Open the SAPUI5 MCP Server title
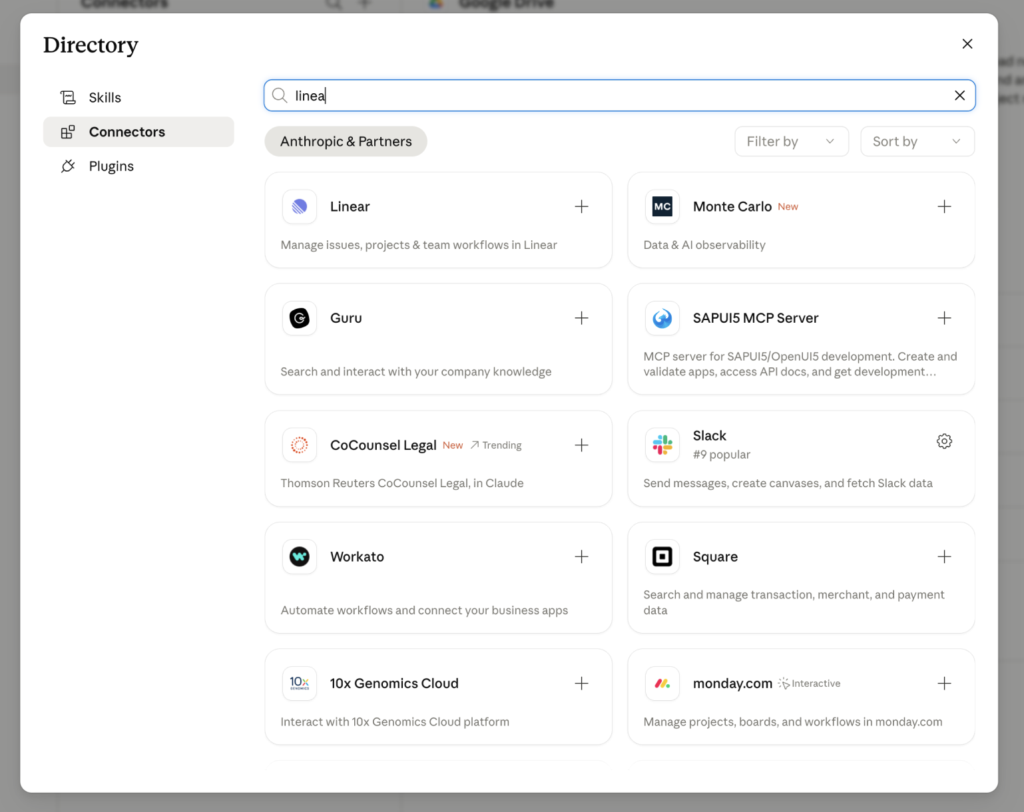The image size is (1024, 812). click(x=756, y=318)
